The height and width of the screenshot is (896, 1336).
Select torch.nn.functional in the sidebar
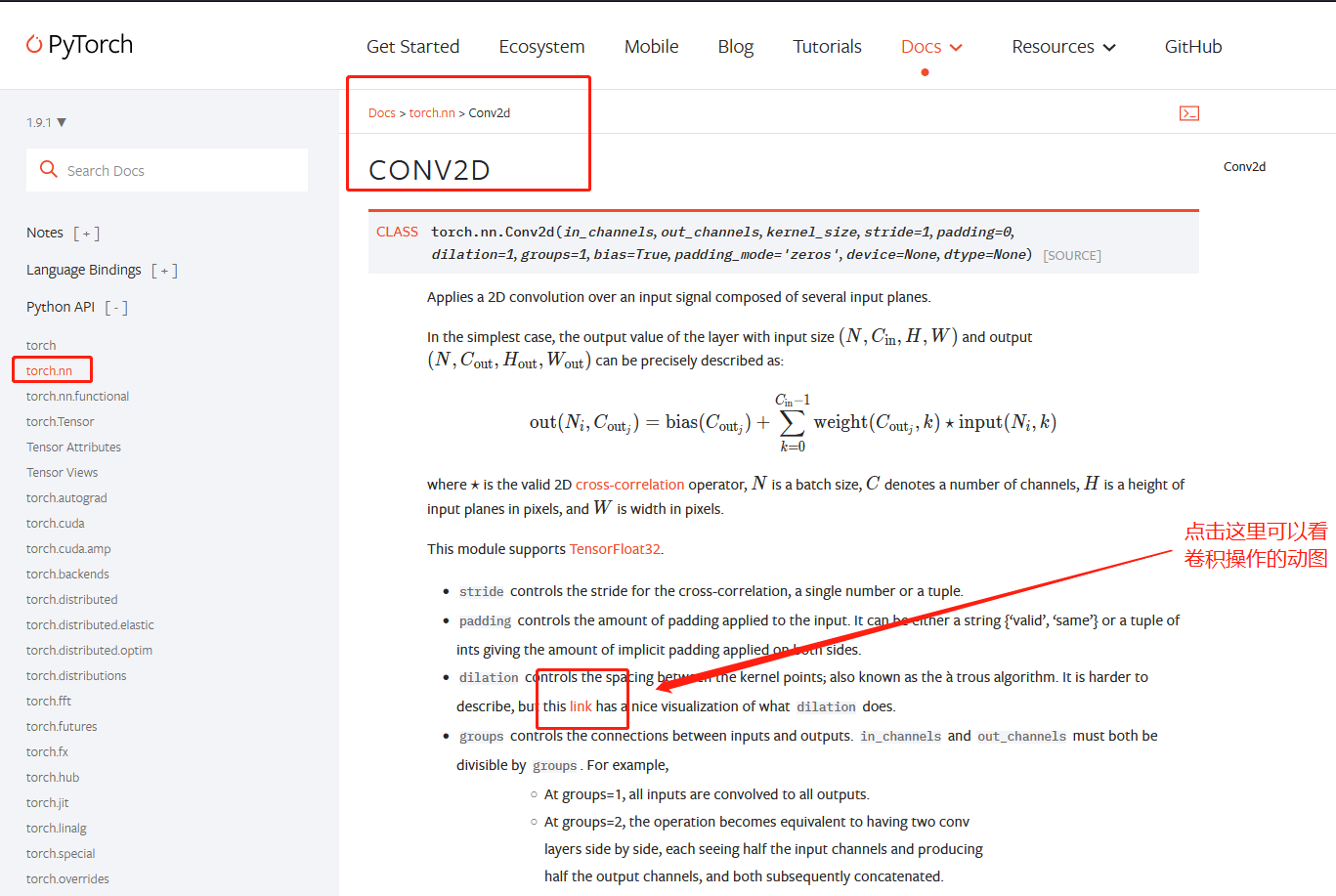pos(77,396)
